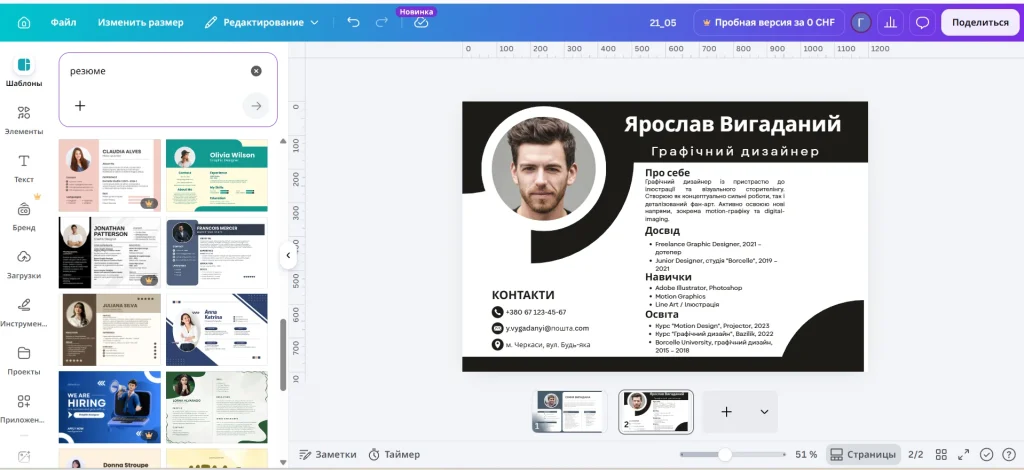
Task: Click the checkmark design check icon
Action: 986,454
